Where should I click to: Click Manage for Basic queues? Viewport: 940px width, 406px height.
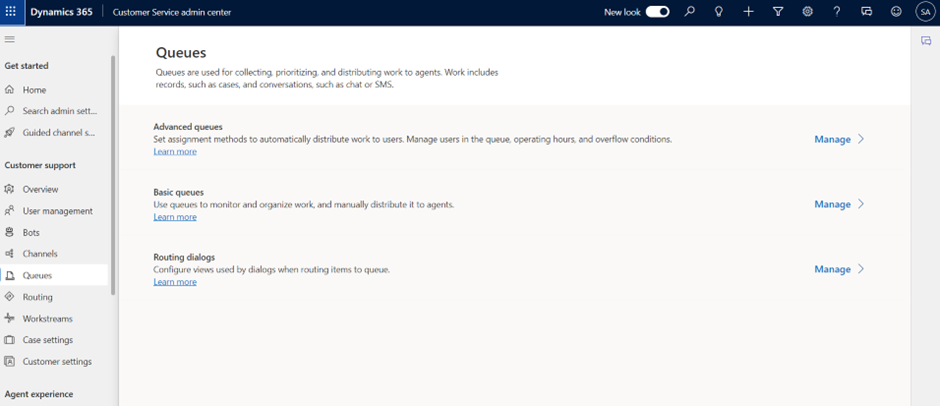(x=832, y=205)
